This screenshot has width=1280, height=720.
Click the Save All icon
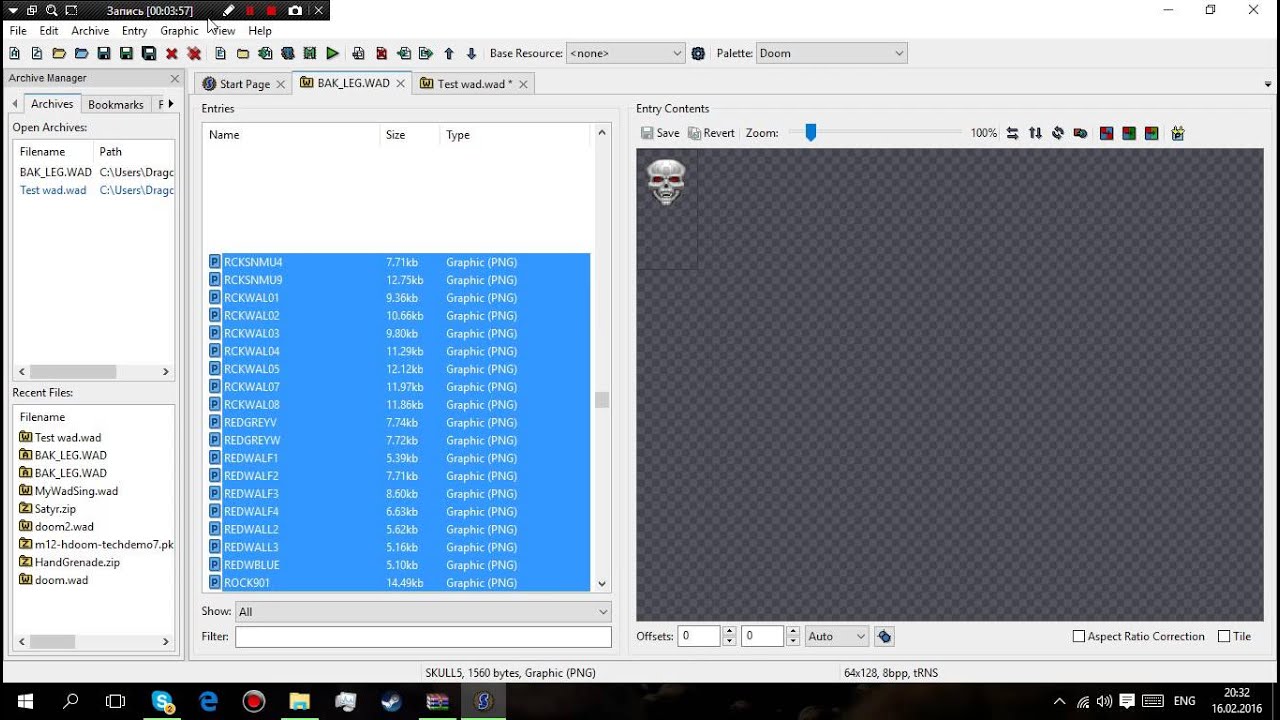(149, 53)
